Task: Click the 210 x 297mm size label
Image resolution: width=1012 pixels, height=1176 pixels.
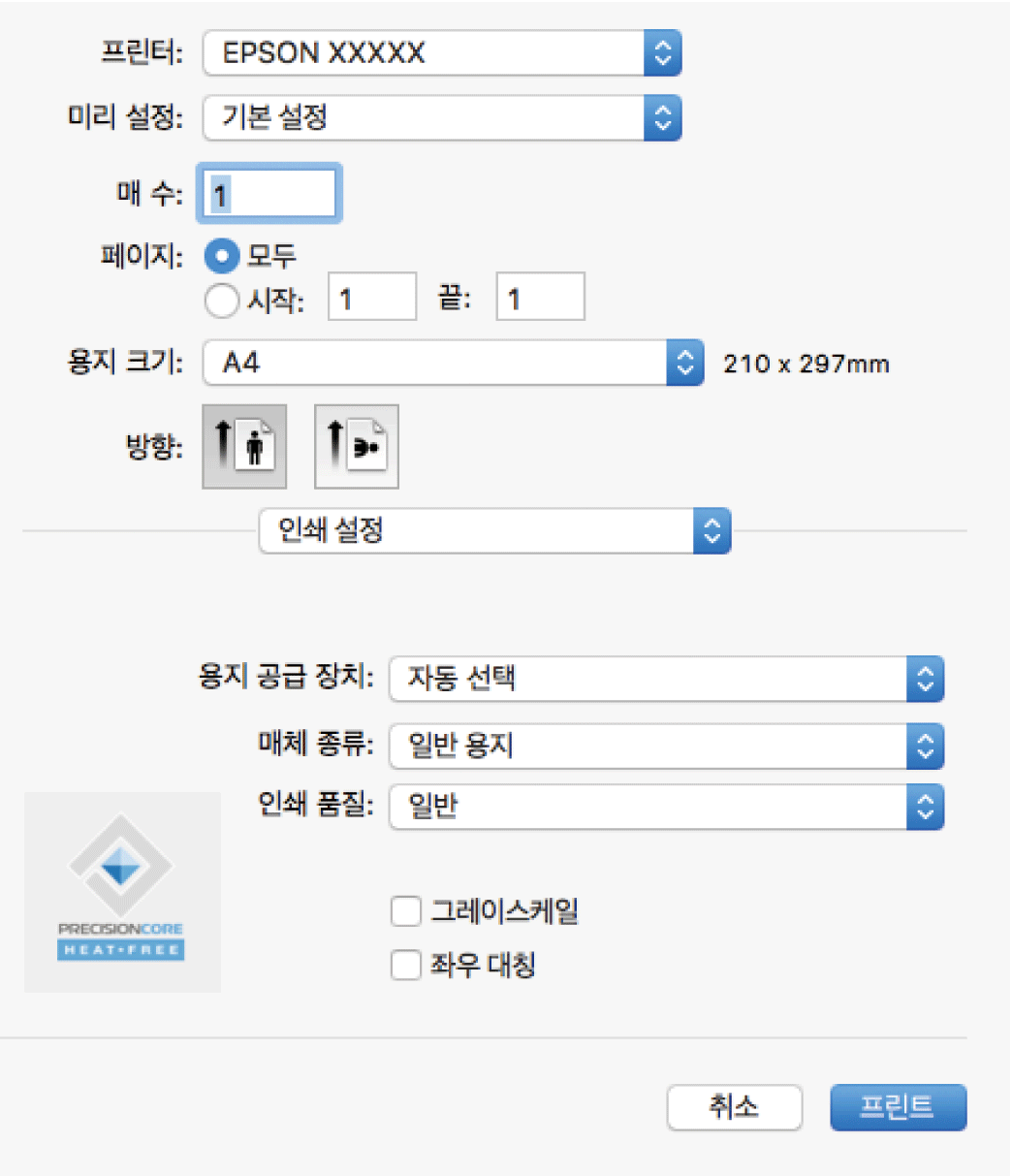Action: tap(806, 365)
